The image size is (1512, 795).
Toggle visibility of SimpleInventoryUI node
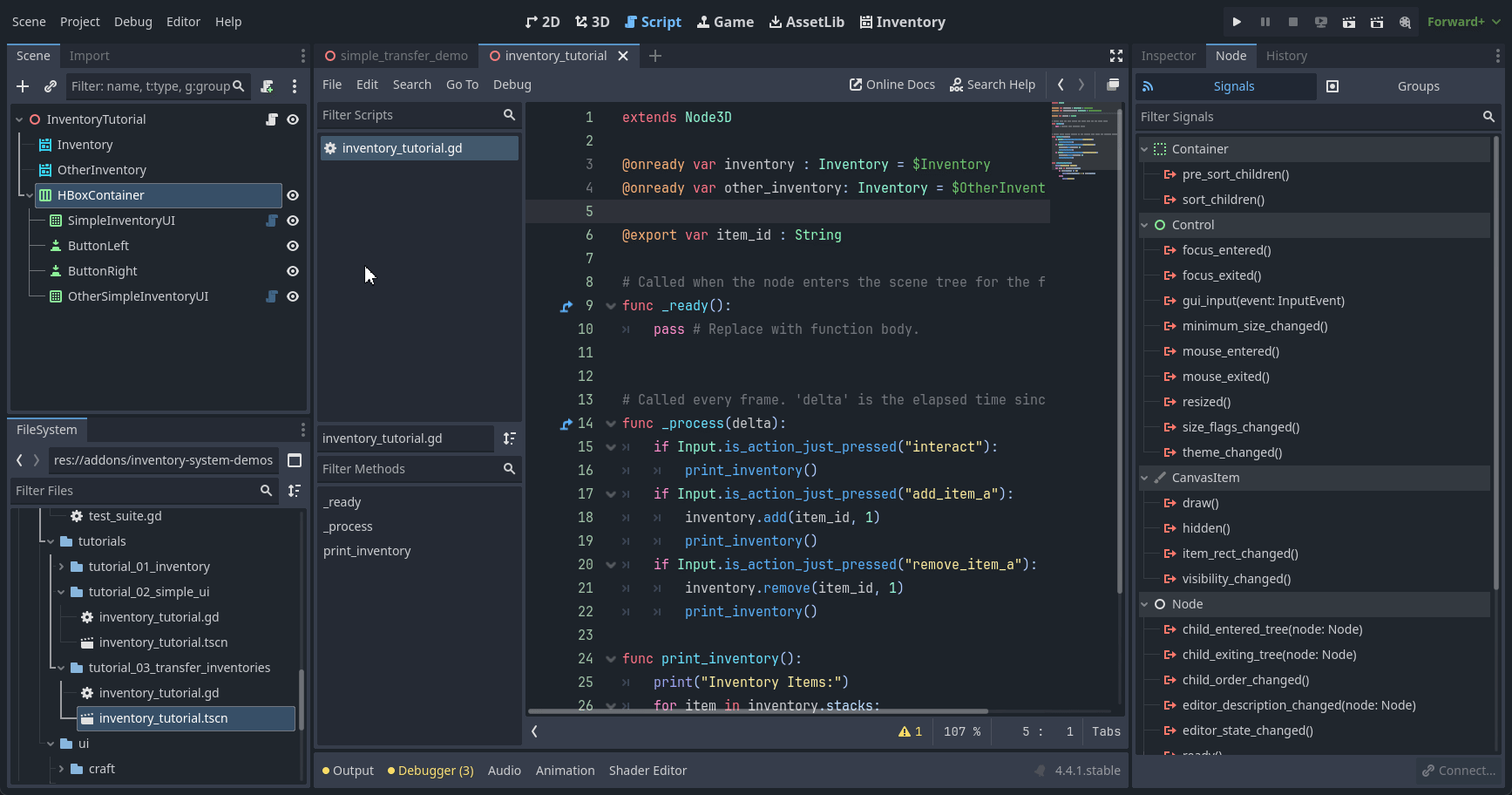coord(293,221)
